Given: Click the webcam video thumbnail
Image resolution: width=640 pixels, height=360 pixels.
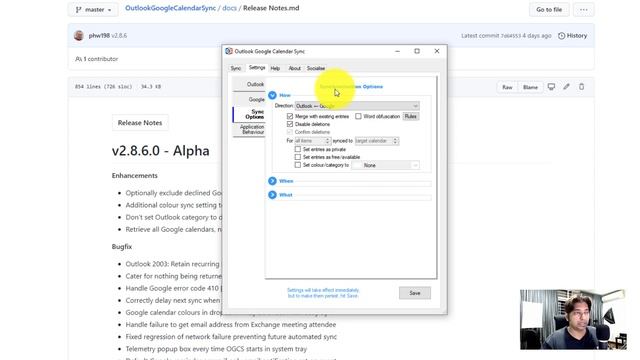Looking at the screenshot, I should (x=573, y=320).
